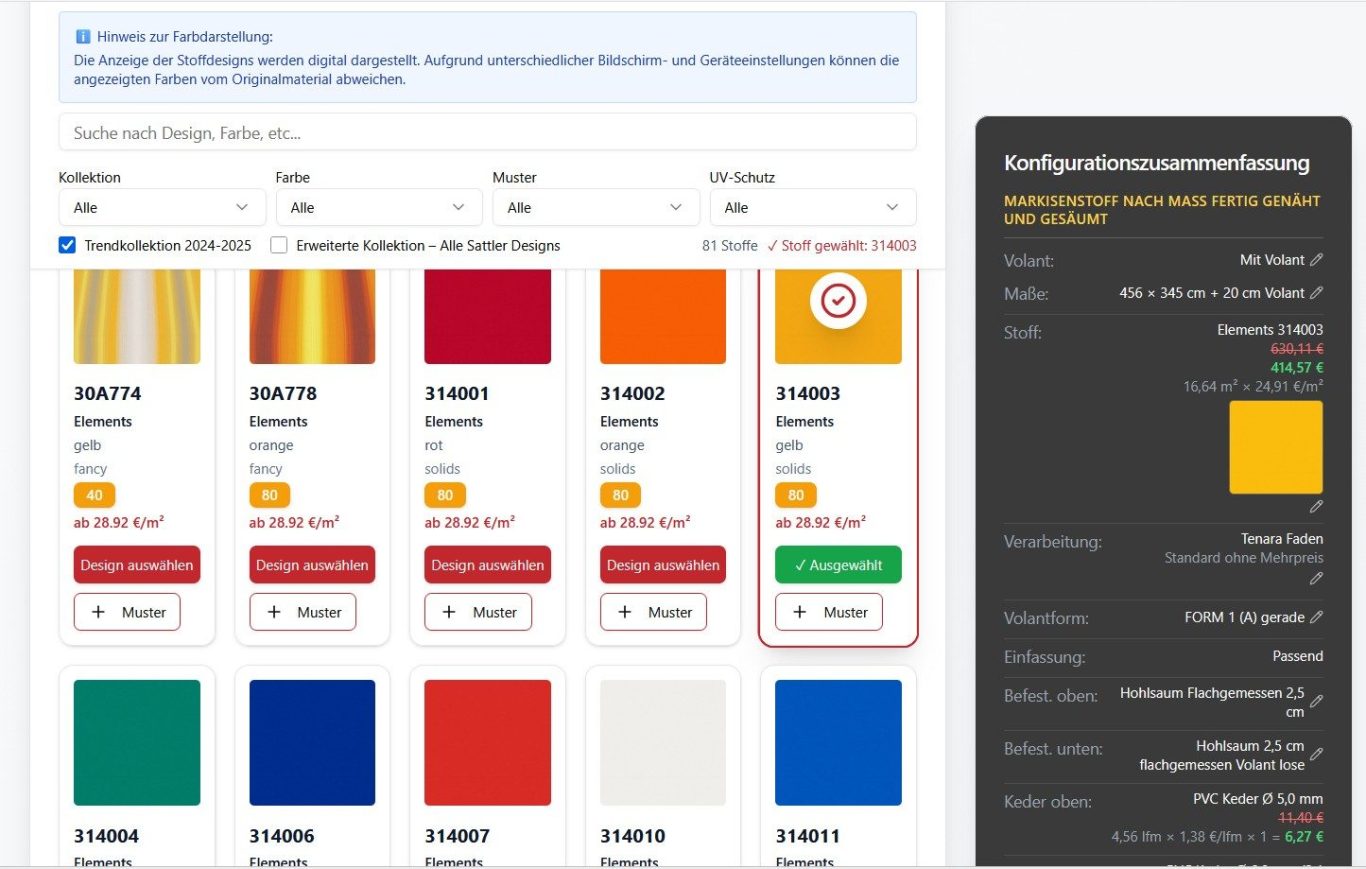1366x869 pixels.
Task: Open the Kollektion dropdown
Action: pyautogui.click(x=162, y=208)
